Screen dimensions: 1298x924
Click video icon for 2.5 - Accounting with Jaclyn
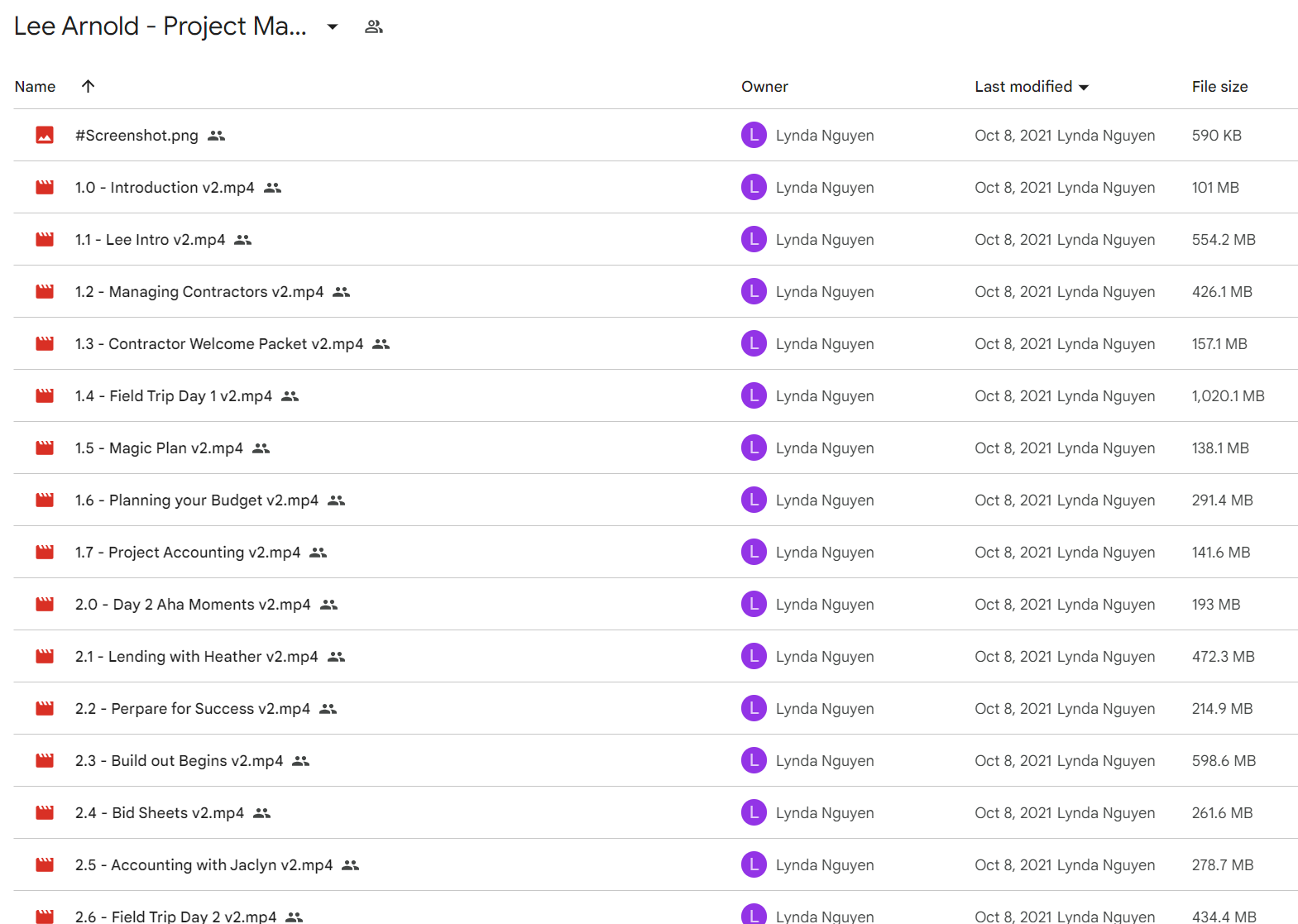pyautogui.click(x=45, y=864)
